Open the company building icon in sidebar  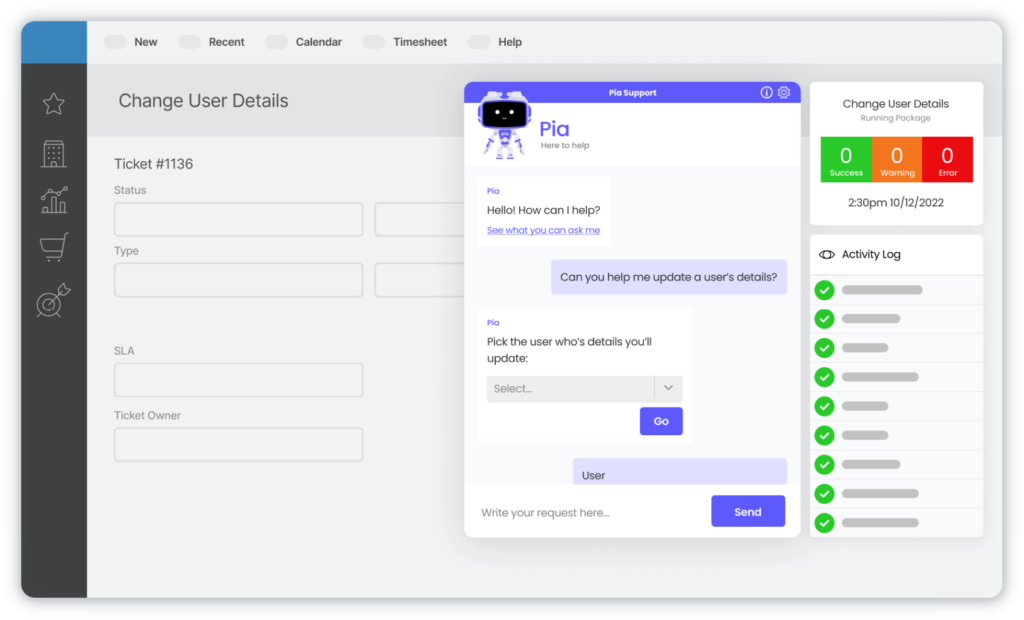54,154
